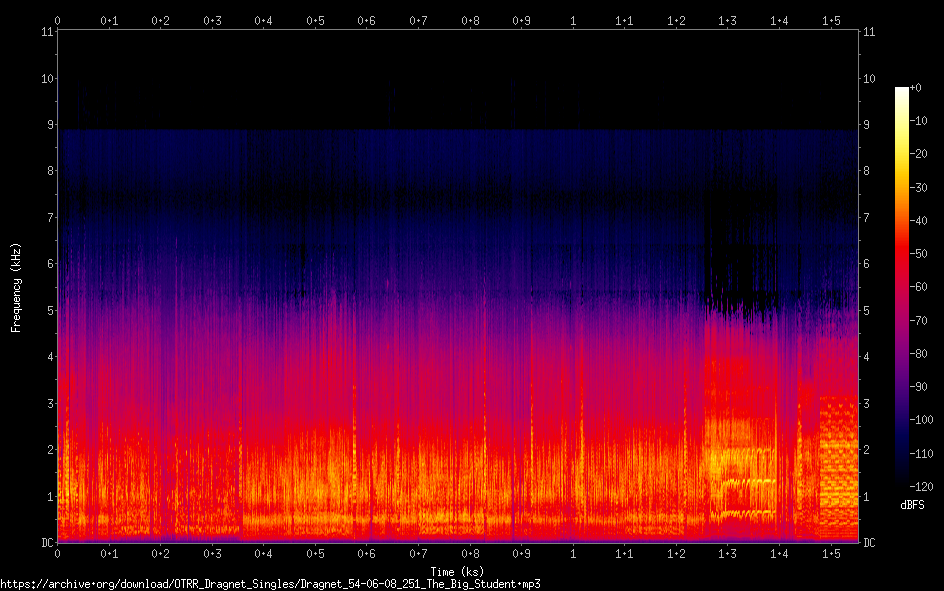Open the archive.org MP3 download URL

pos(270,583)
